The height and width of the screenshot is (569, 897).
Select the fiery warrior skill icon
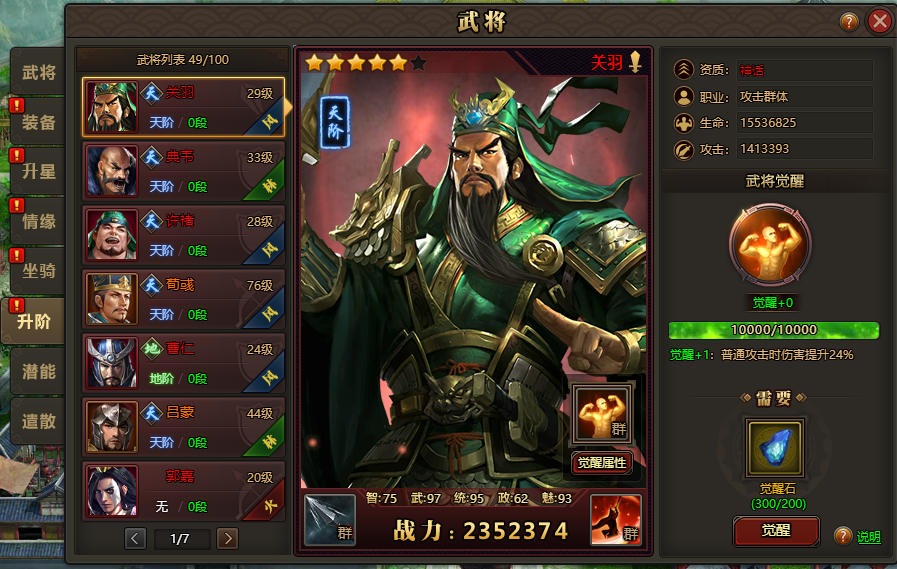[x=616, y=520]
